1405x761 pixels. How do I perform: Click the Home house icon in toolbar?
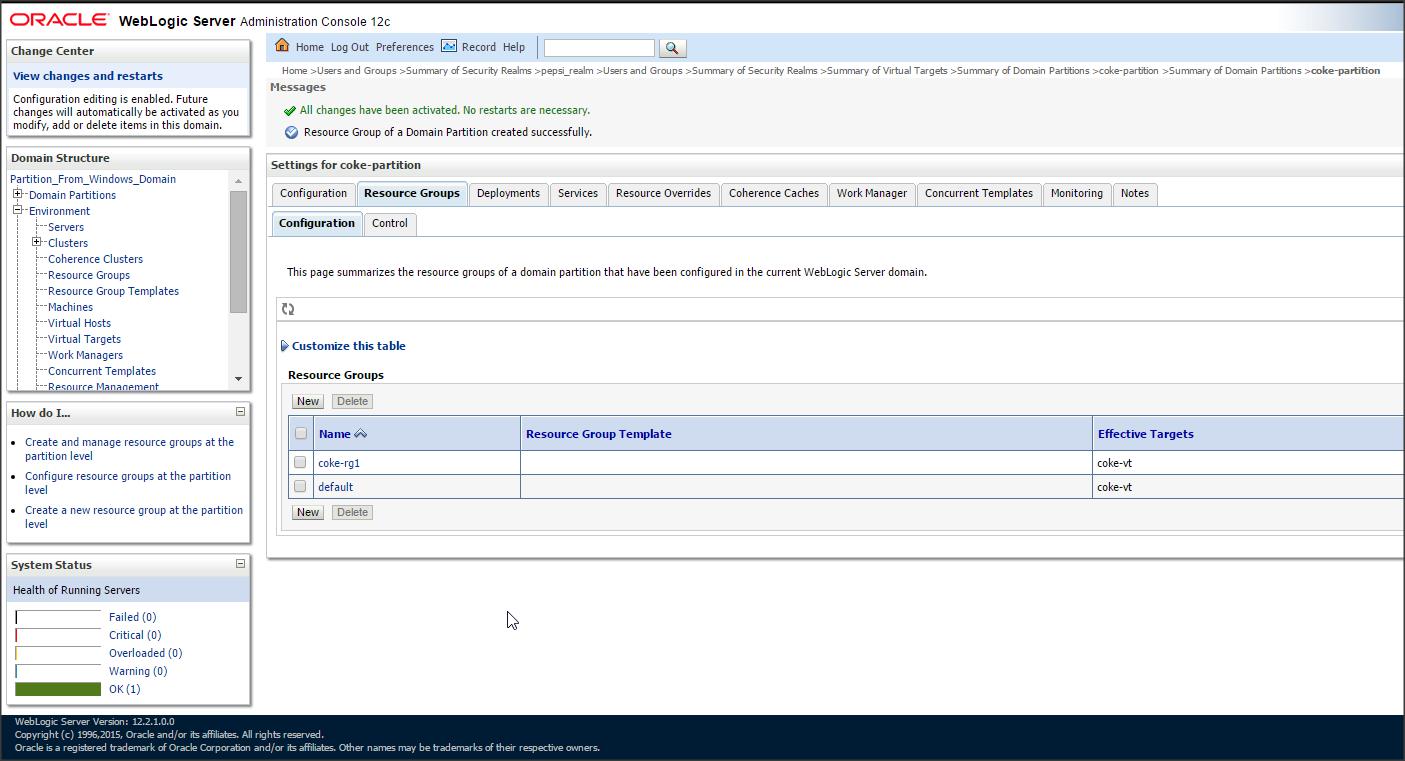[x=282, y=46]
